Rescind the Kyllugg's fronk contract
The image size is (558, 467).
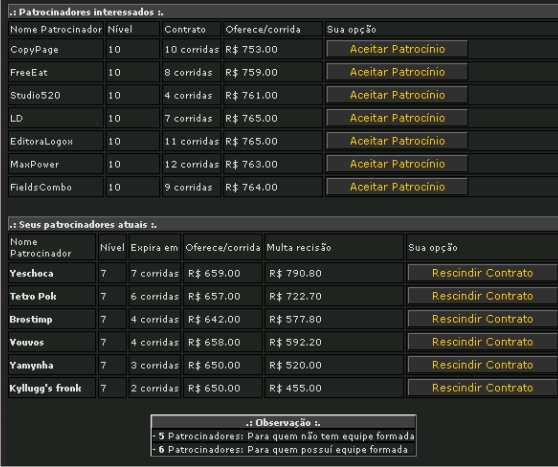[482, 388]
